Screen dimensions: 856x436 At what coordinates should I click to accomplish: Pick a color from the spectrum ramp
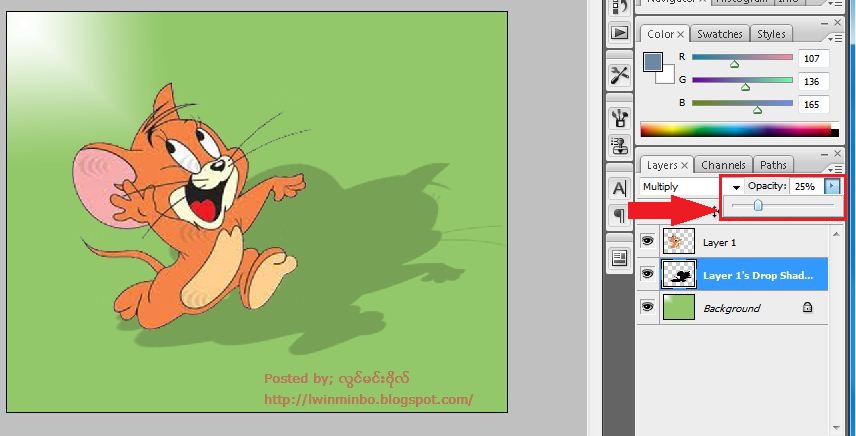(x=735, y=130)
